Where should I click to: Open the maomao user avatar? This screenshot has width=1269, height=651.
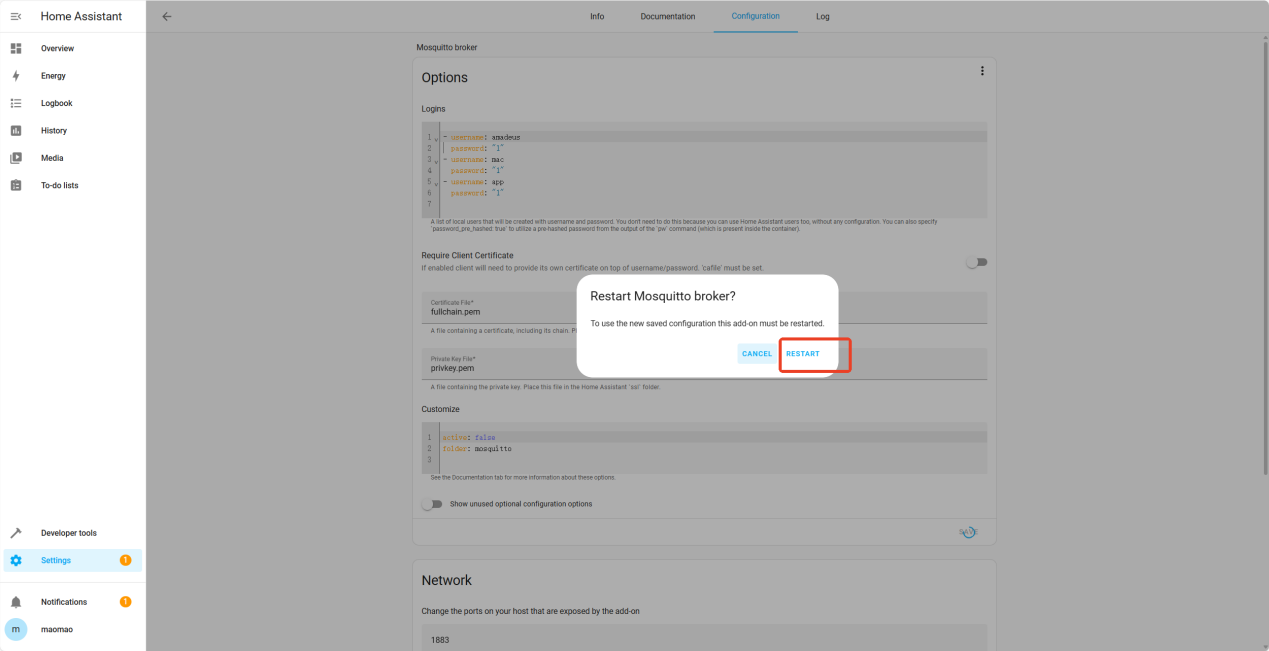pos(16,629)
